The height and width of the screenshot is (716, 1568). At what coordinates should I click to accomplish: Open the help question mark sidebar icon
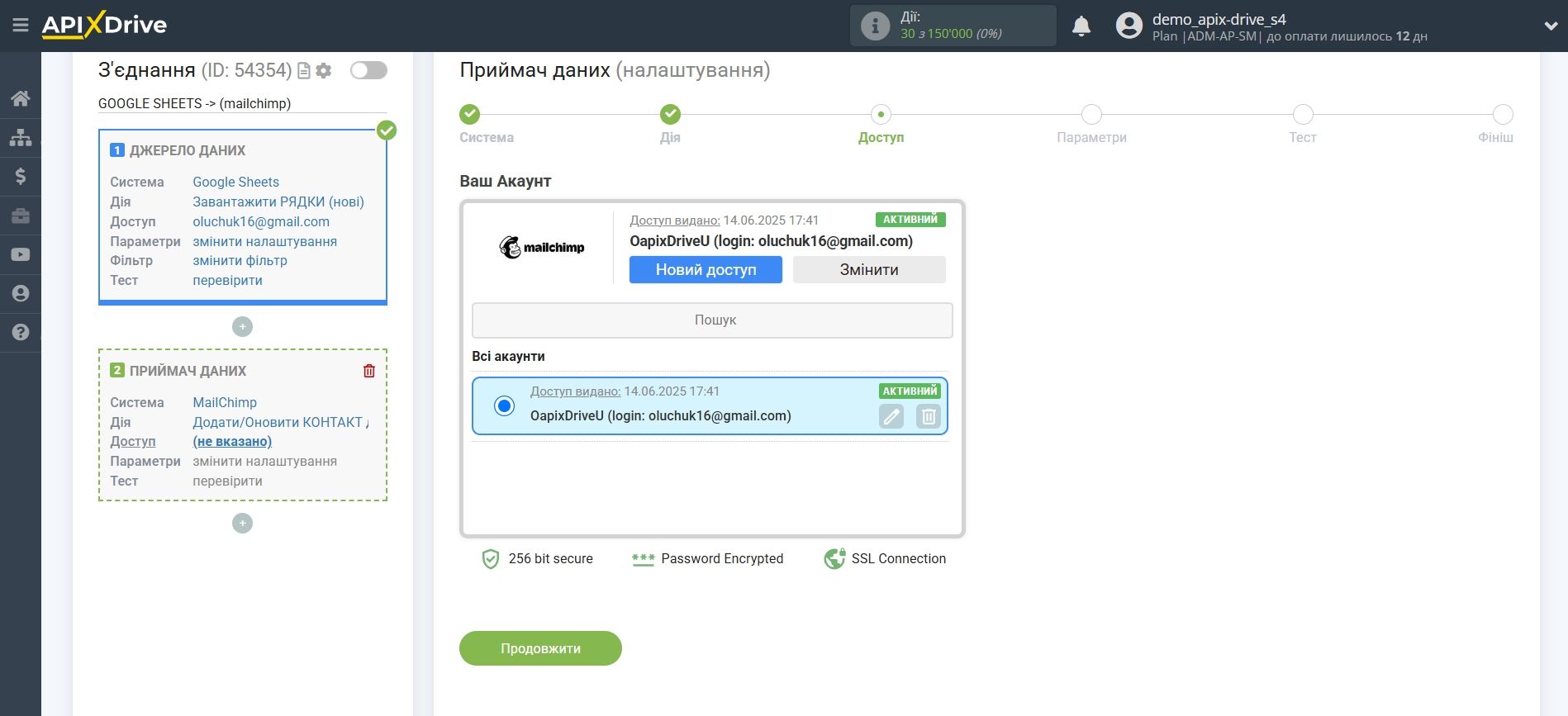click(21, 332)
